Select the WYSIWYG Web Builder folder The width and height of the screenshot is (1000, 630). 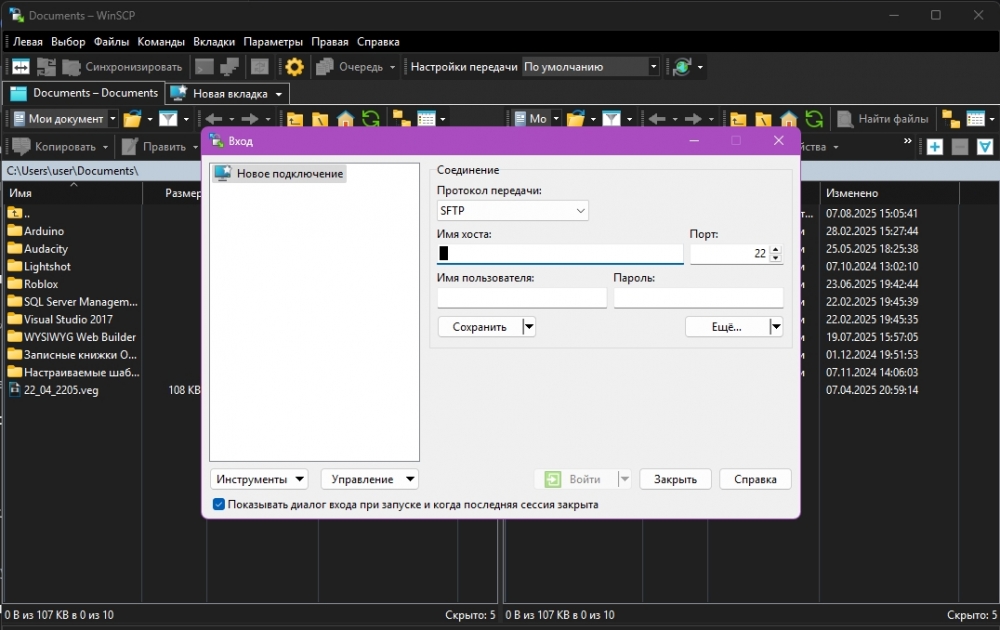click(80, 337)
